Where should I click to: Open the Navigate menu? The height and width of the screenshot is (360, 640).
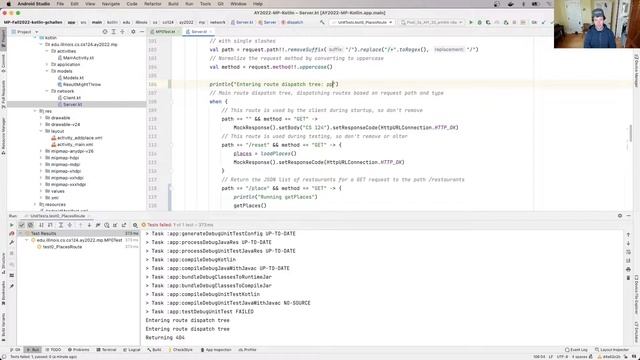111,4
